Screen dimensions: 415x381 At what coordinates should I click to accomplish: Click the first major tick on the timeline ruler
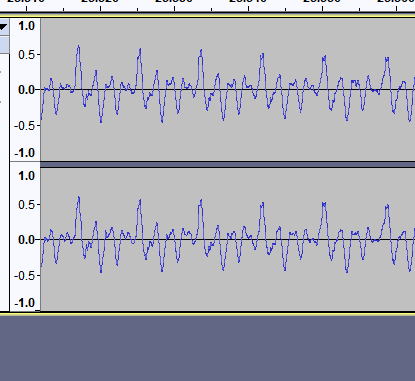pos(27,8)
